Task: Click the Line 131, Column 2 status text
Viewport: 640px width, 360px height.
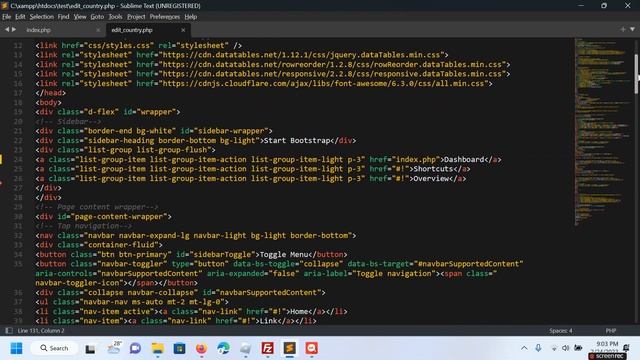Action: pyautogui.click(x=41, y=331)
